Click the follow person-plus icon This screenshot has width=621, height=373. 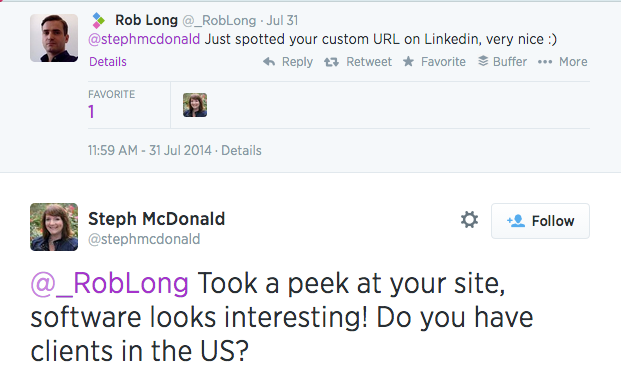point(516,221)
